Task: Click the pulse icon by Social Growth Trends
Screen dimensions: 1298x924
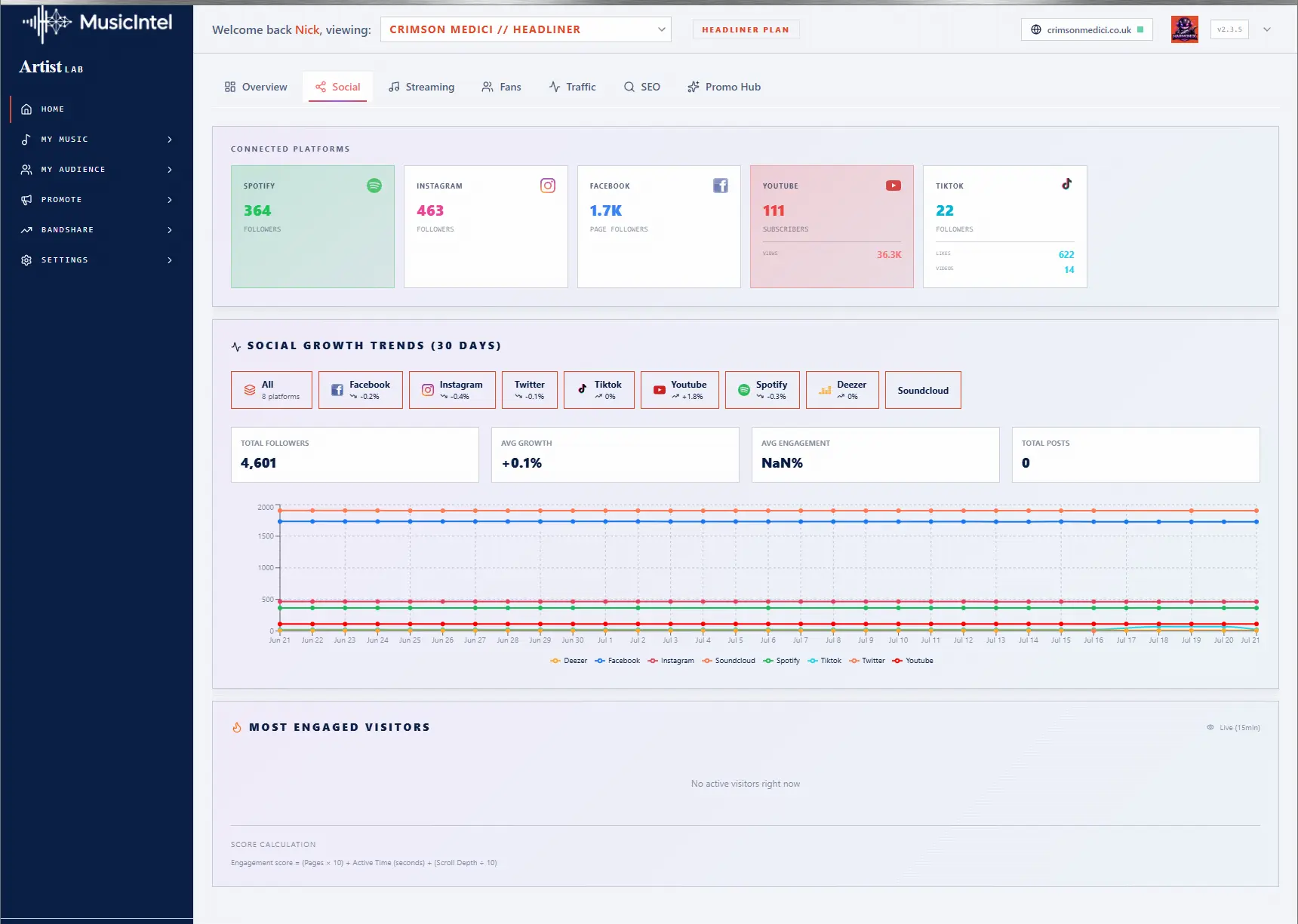Action: 236,346
